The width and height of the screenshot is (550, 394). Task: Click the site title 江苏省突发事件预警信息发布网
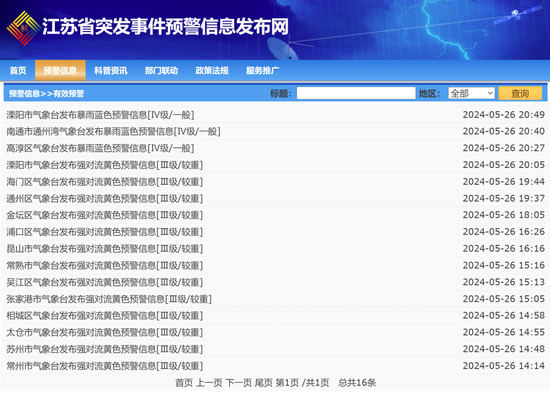click(166, 27)
